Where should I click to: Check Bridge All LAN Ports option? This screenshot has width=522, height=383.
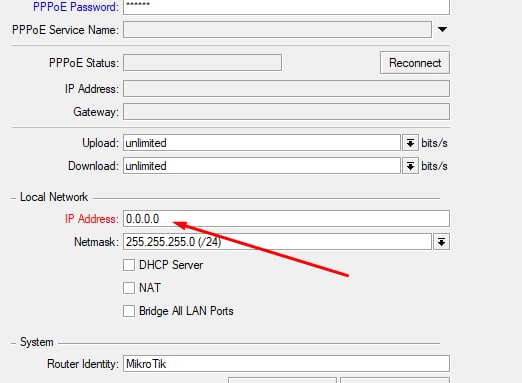(x=129, y=311)
